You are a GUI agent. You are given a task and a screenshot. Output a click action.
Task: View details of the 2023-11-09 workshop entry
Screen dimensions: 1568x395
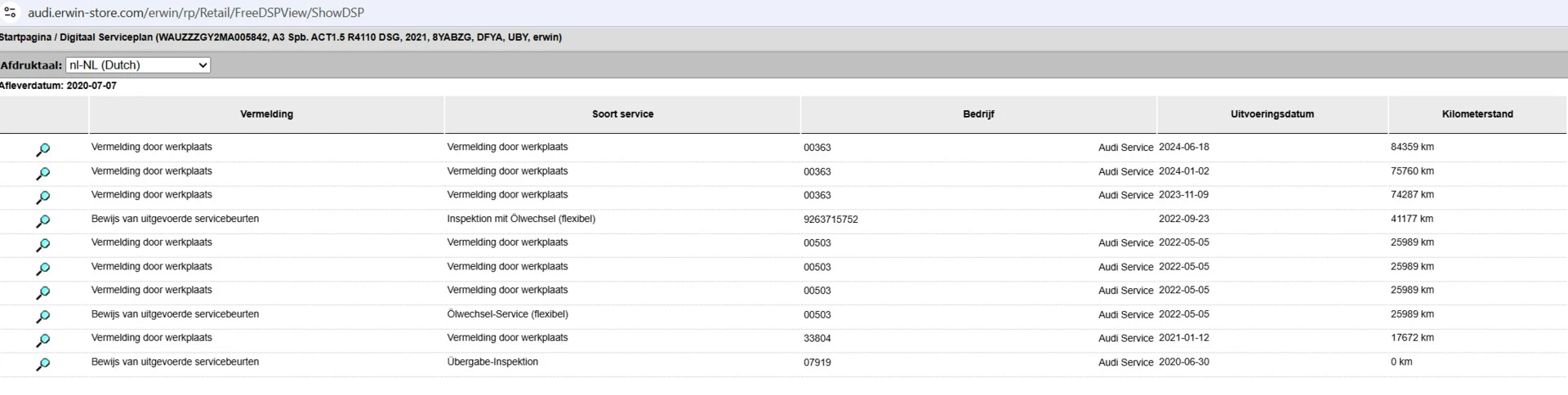(43, 197)
